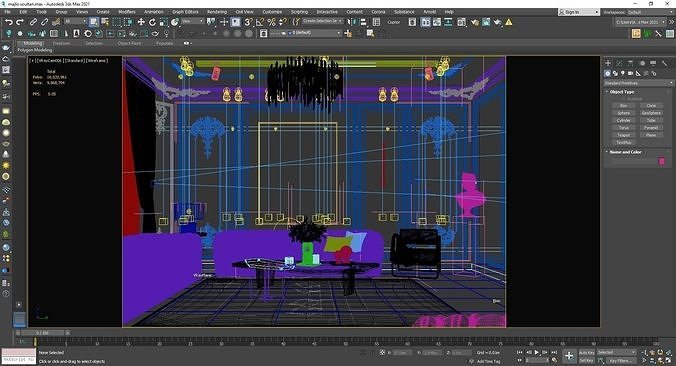Open the Help menu
This screenshot has height=366, width=676.
(449, 12)
